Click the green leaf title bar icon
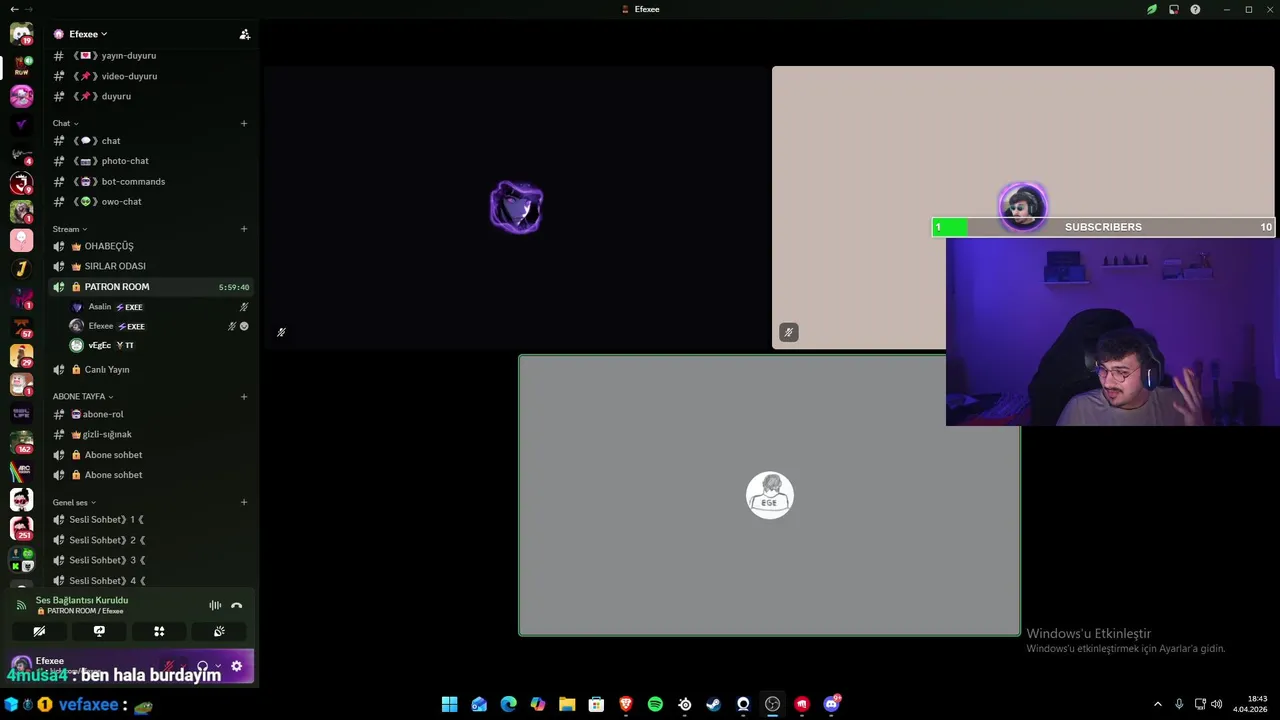 coord(1152,9)
